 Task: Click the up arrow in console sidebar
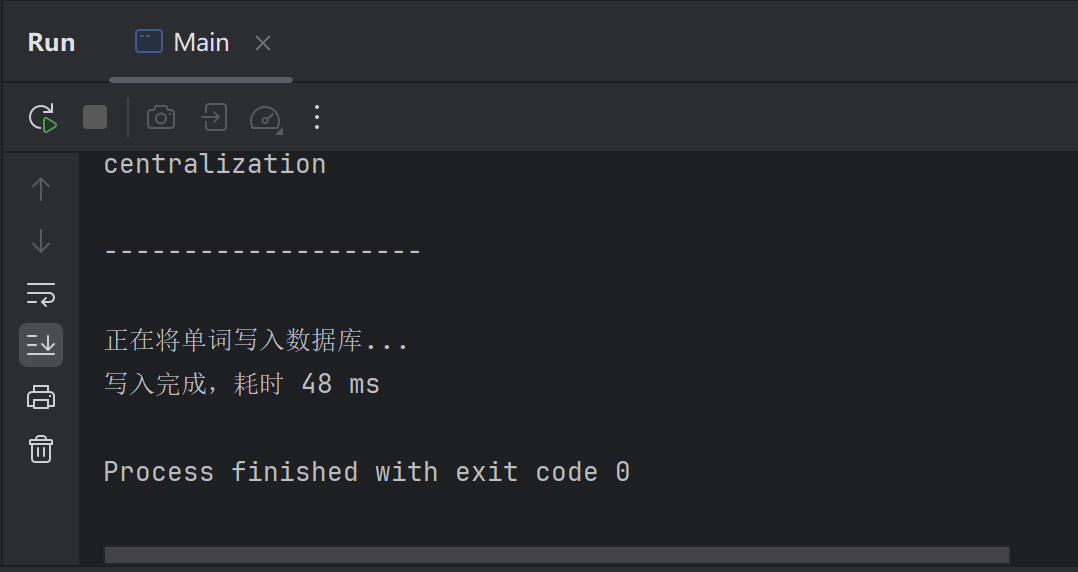click(41, 188)
